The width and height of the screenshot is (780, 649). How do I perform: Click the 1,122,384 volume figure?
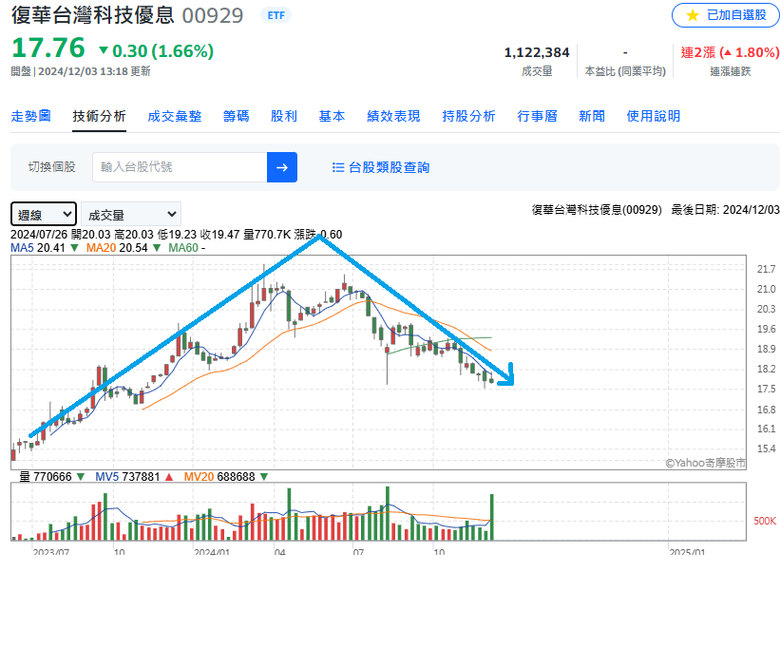tap(537, 52)
